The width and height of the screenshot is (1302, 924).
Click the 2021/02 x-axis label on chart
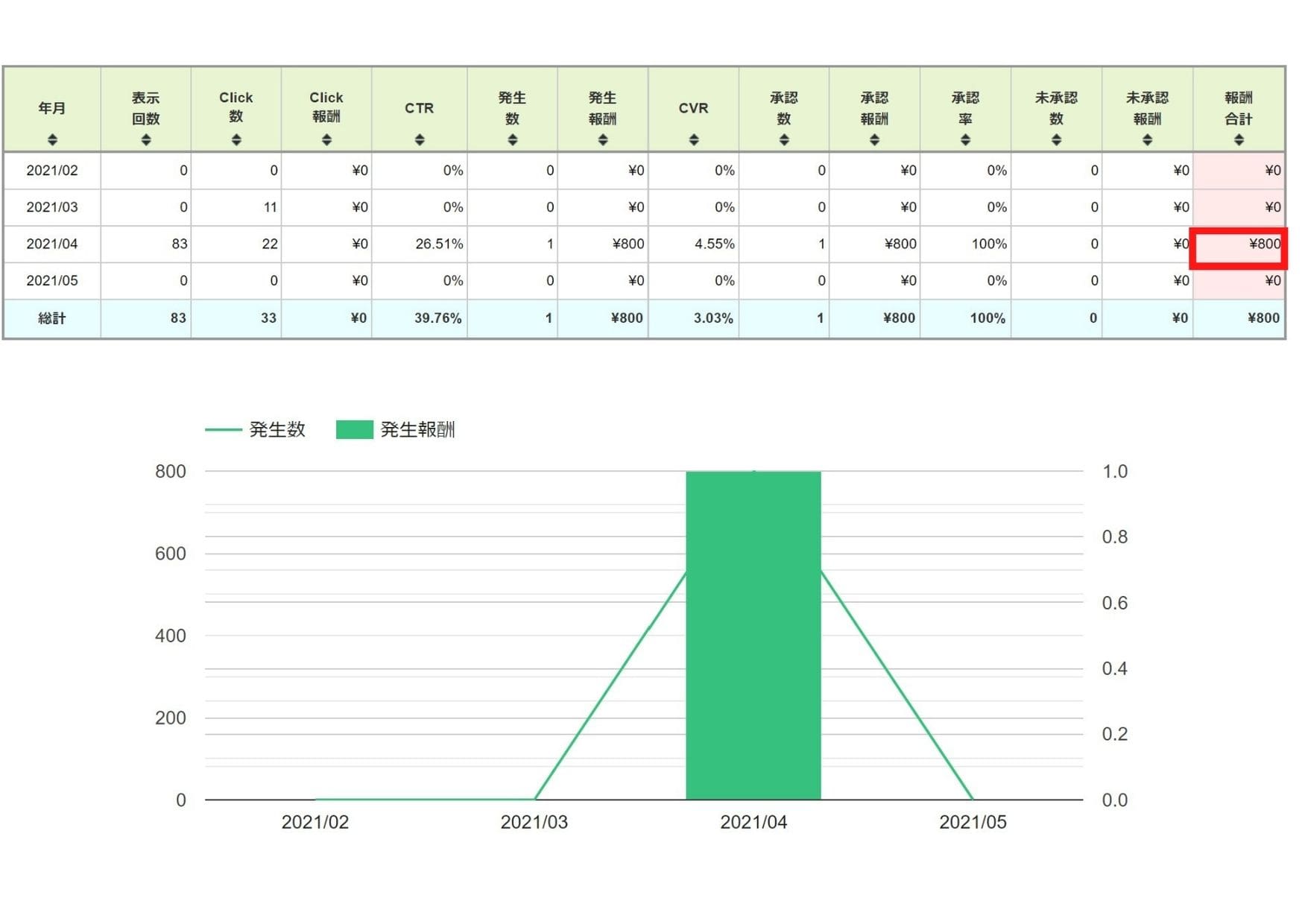pos(315,822)
